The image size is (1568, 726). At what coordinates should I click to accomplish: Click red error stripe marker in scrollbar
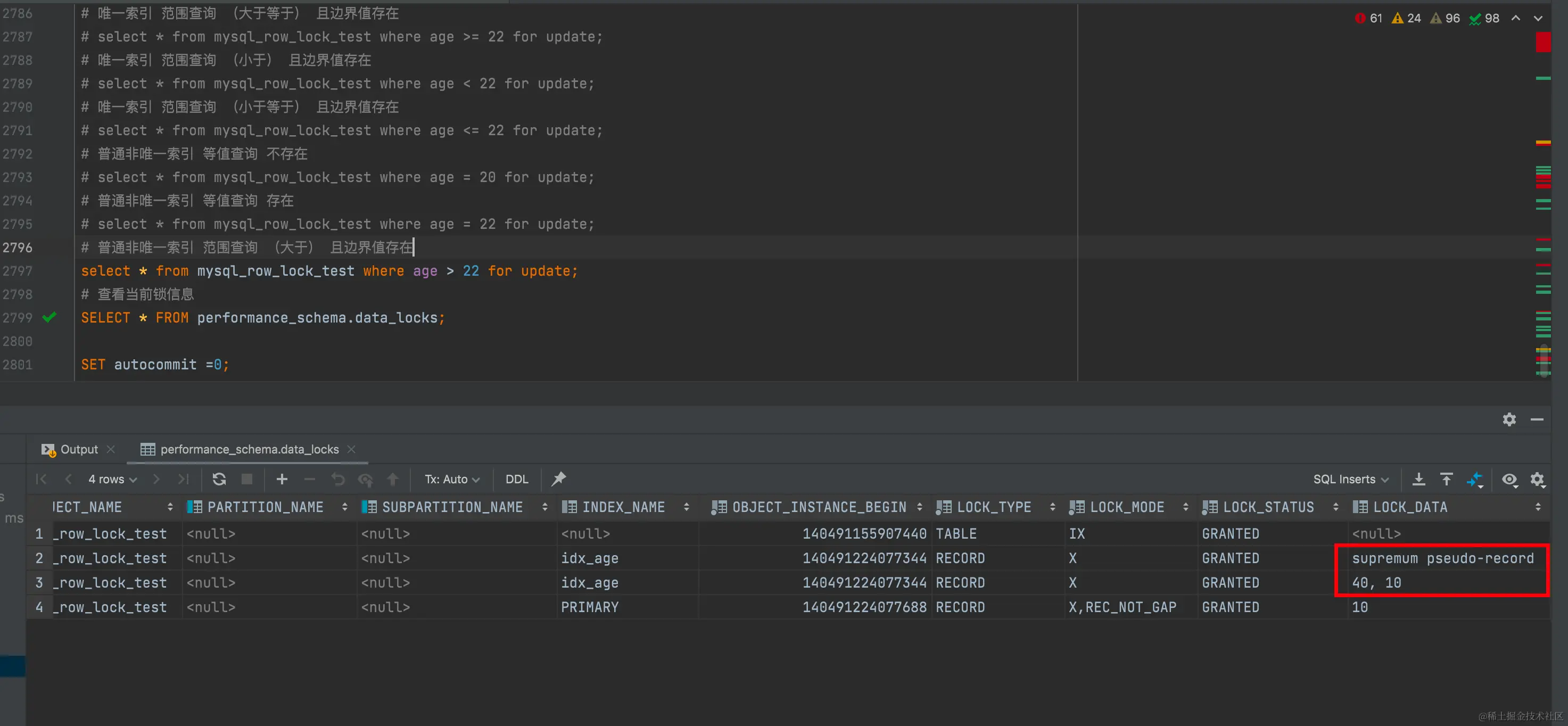tap(1542, 43)
